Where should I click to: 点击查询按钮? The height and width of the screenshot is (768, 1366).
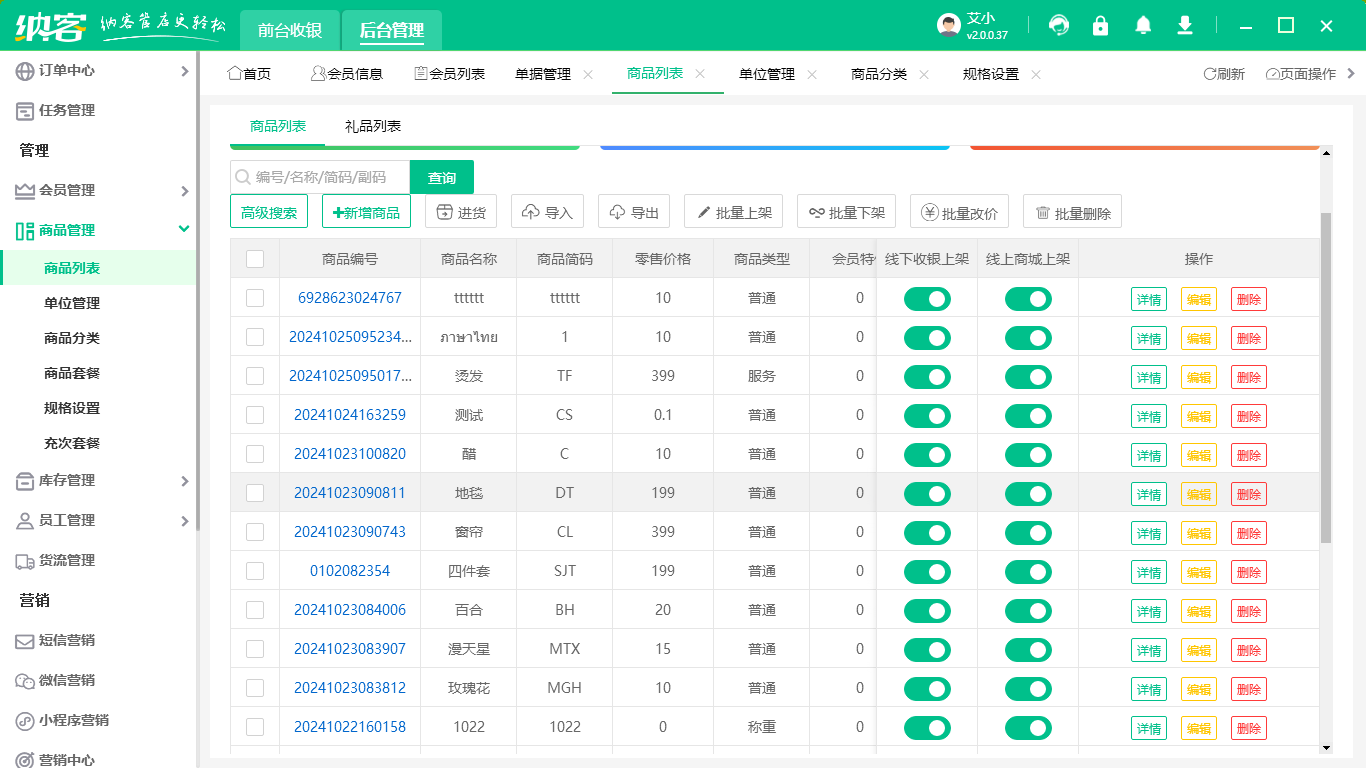pyautogui.click(x=441, y=176)
